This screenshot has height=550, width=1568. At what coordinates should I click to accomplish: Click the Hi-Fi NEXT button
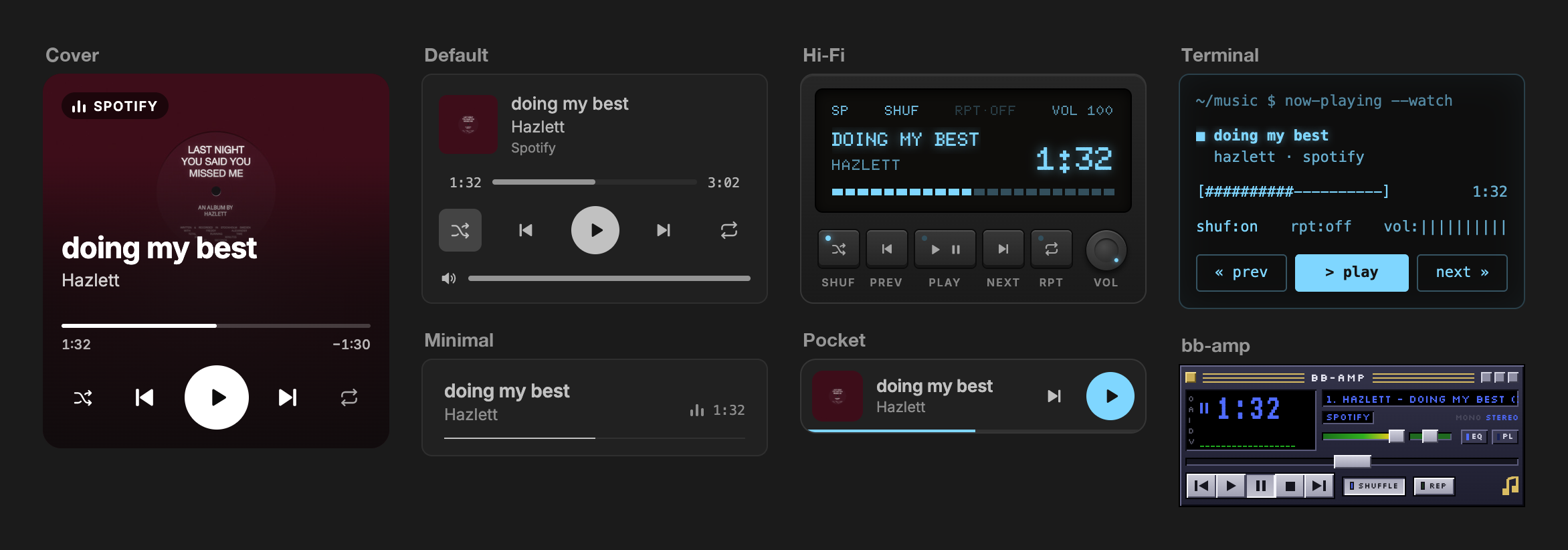[x=1003, y=249]
